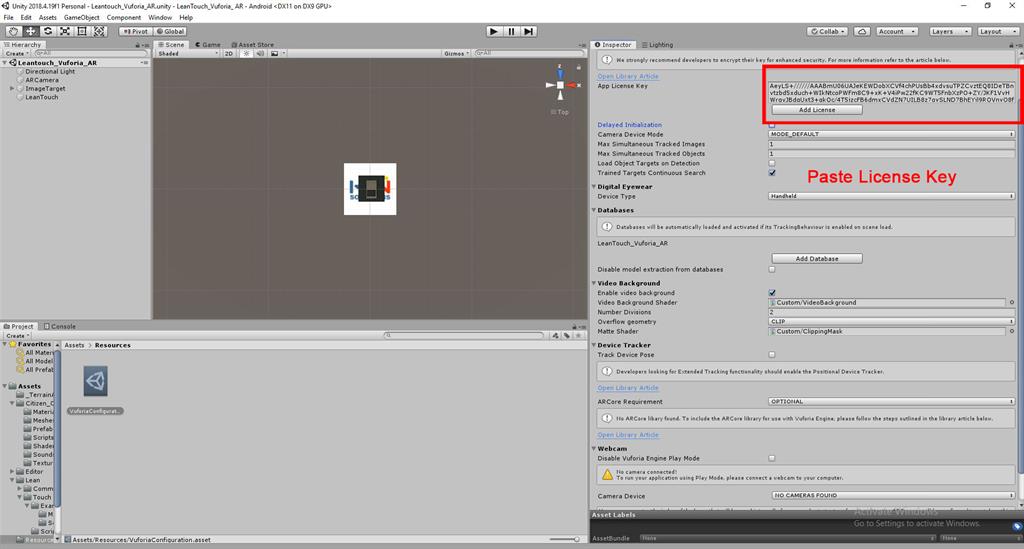This screenshot has height=549, width=1024.
Task: Open Library Article link above App License Key
Action: [x=628, y=76]
